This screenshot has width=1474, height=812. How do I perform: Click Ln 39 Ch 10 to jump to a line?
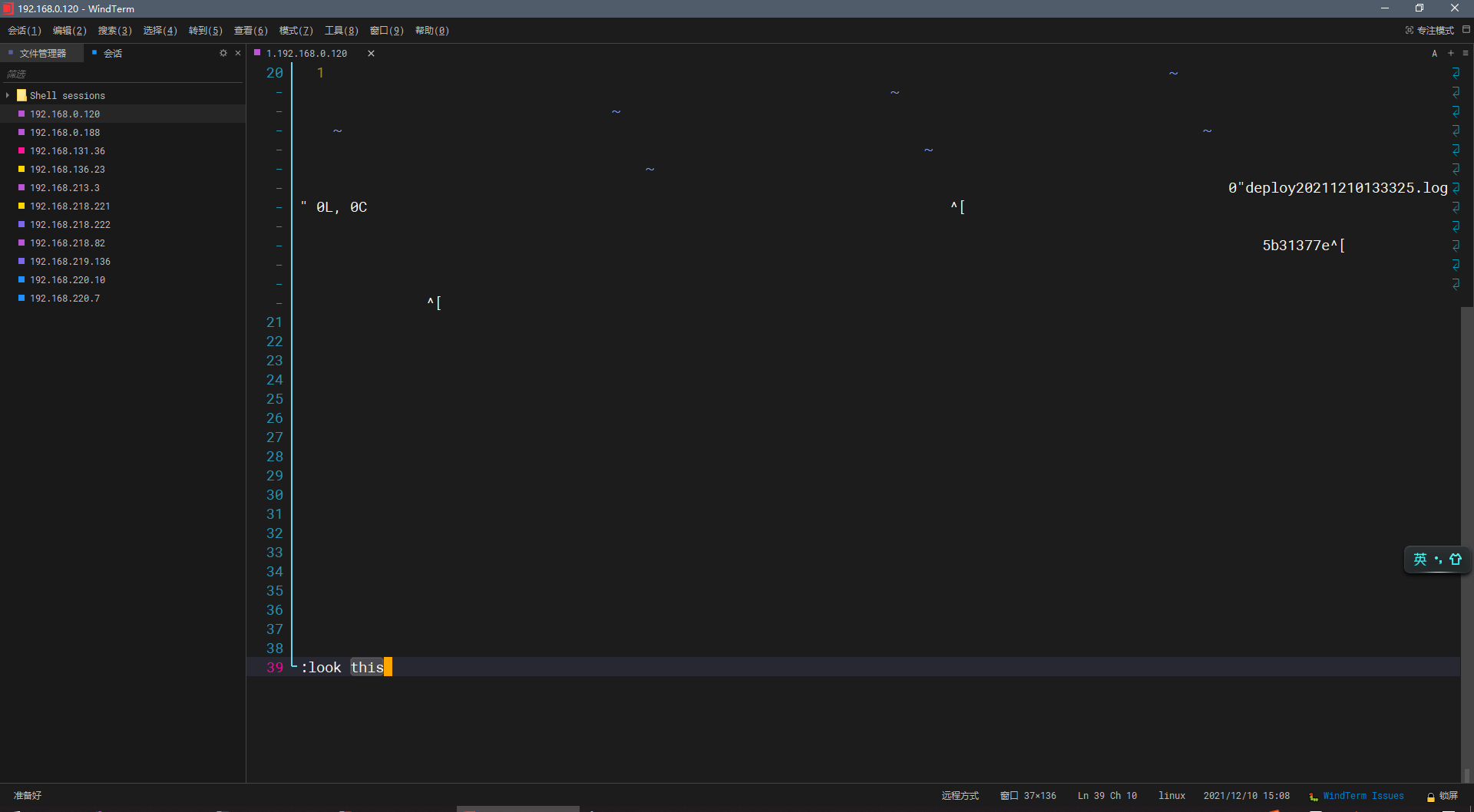(1107, 796)
